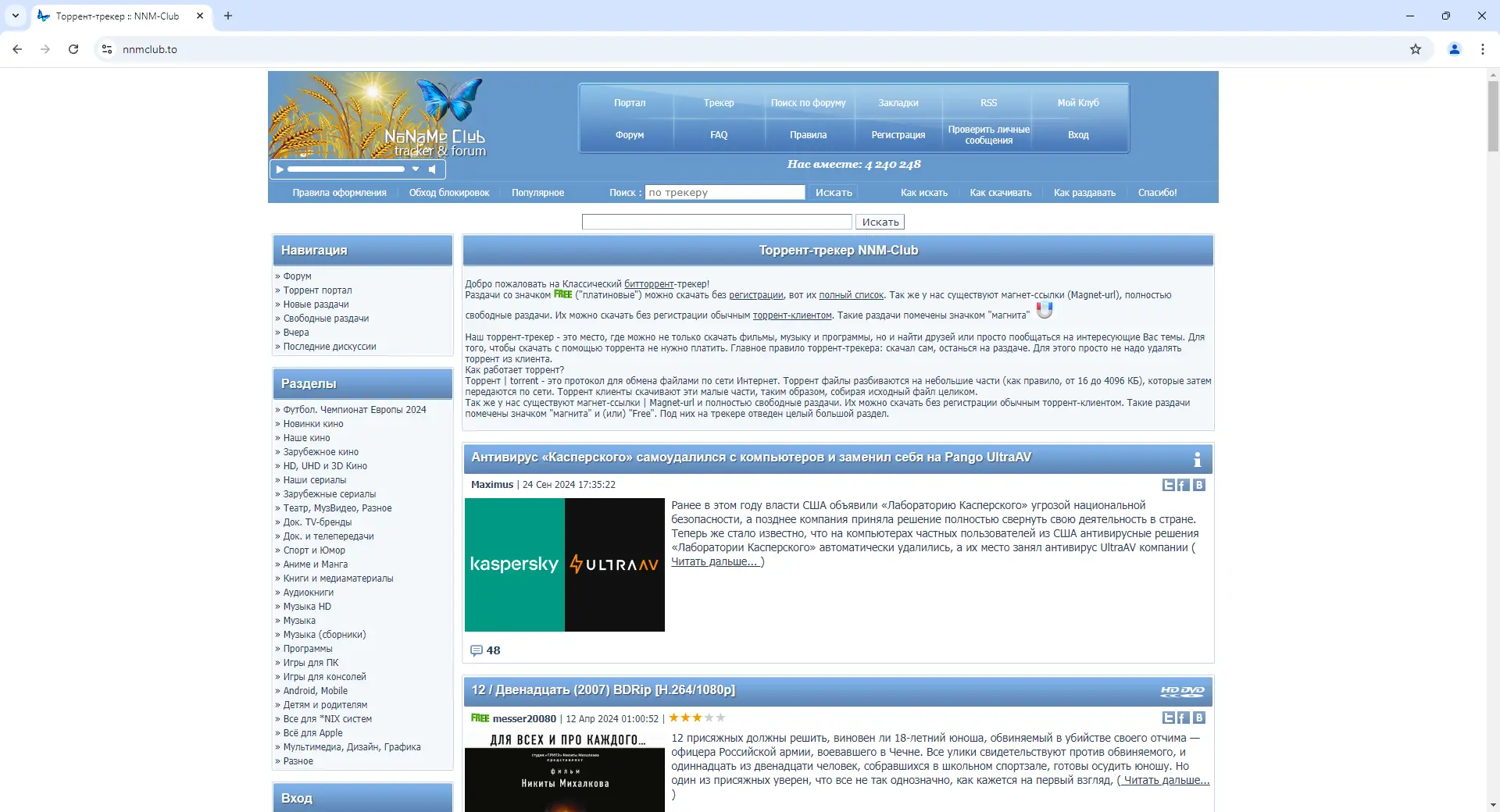Click Искать button next to tracker search
The image size is (1500, 812).
click(x=834, y=192)
